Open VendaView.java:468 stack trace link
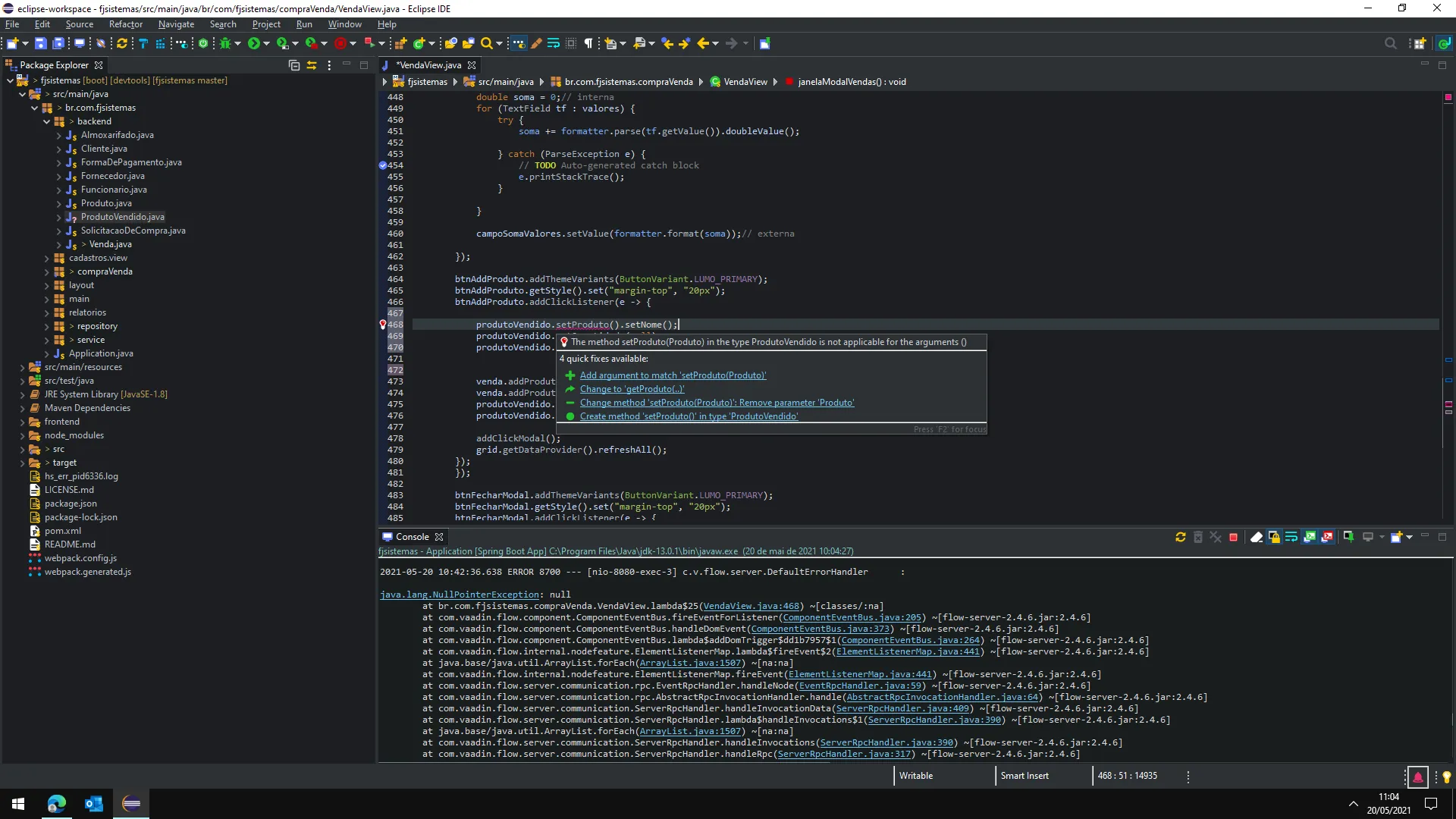 click(x=751, y=606)
